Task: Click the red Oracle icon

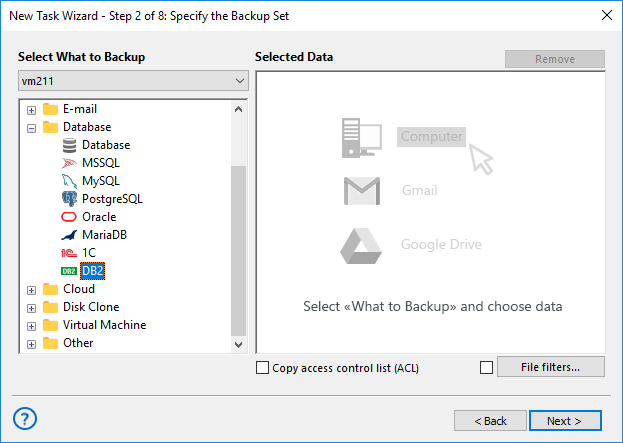Action: click(69, 217)
